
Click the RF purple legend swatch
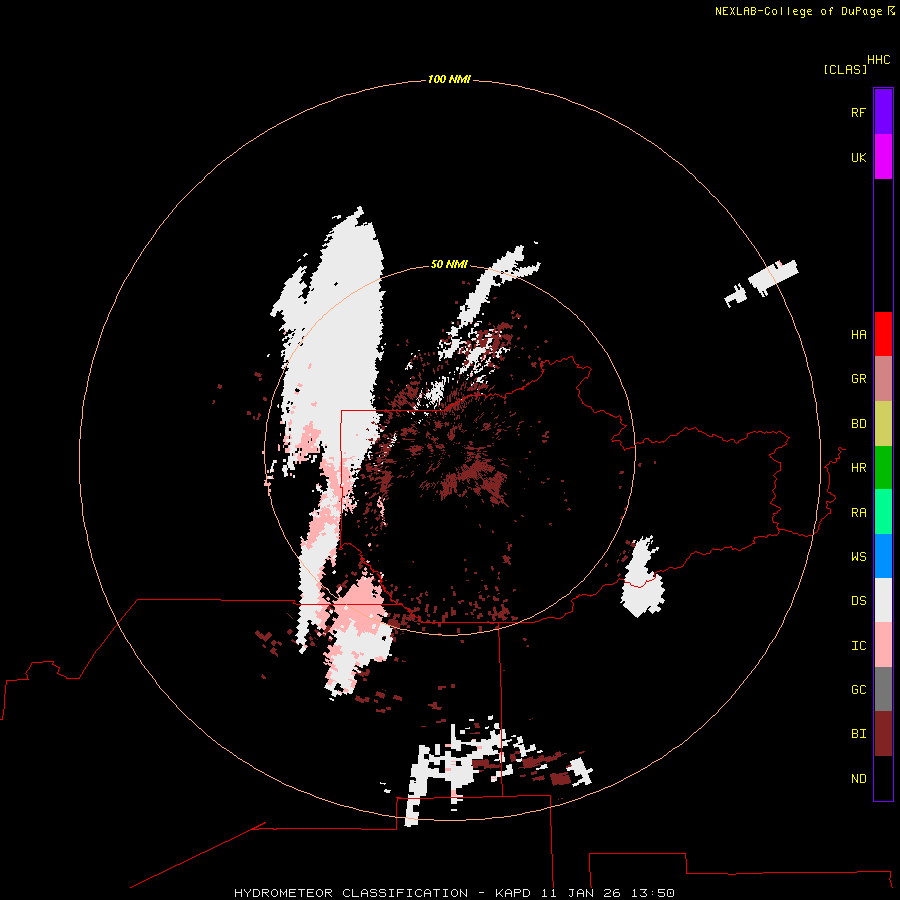coord(883,112)
